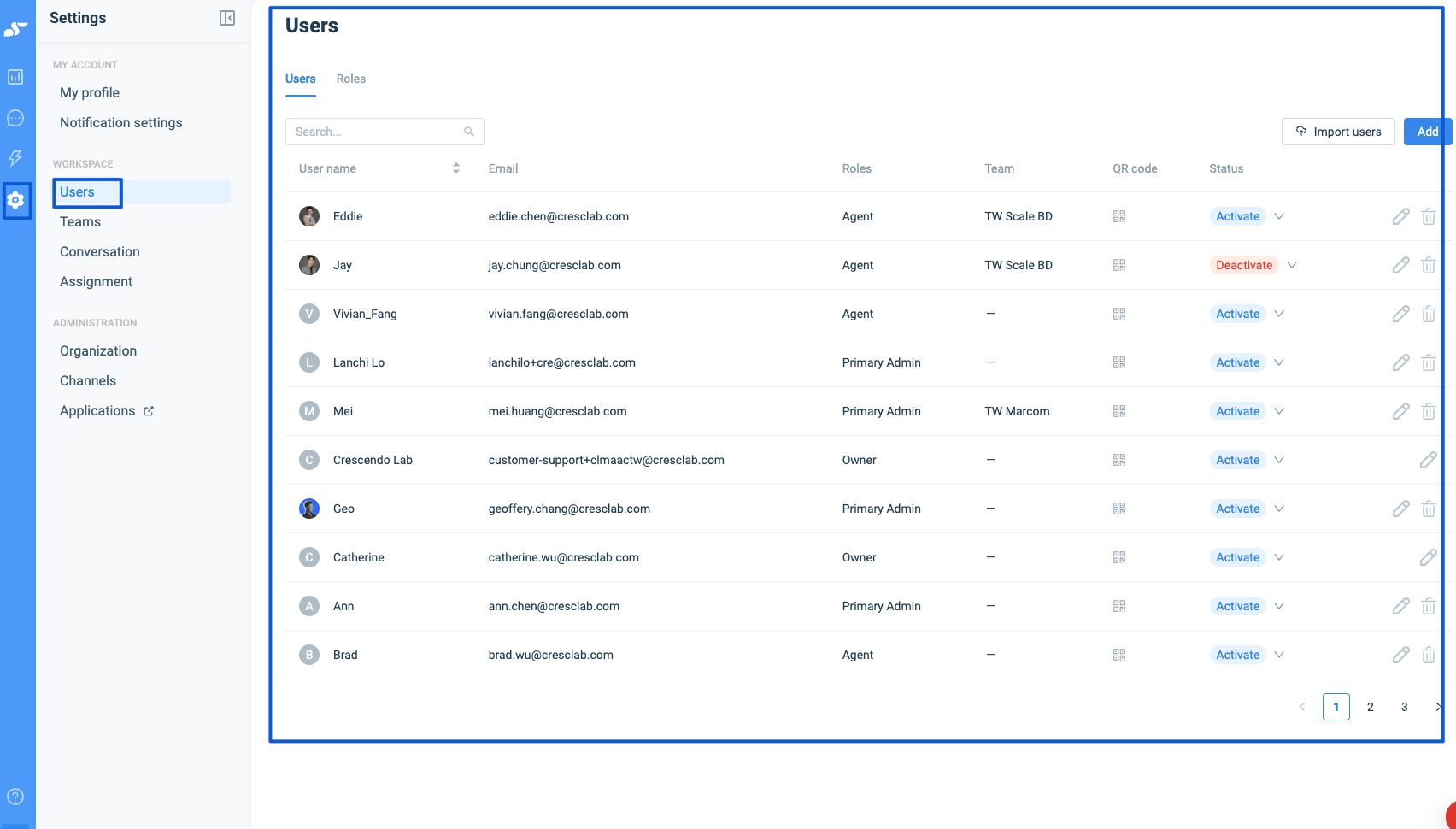Go to page 2 of users
Screen dimensions: 1456x829
click(1370, 707)
